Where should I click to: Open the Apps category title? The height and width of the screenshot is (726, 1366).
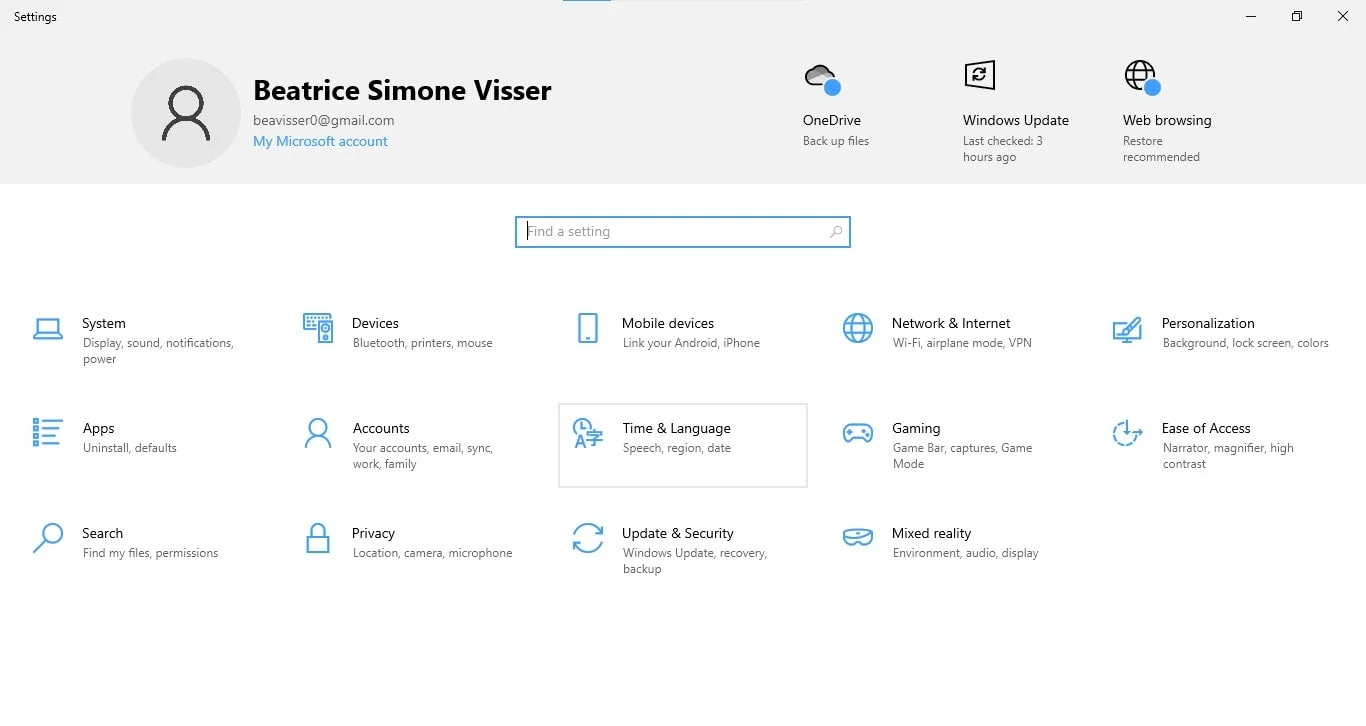[98, 428]
